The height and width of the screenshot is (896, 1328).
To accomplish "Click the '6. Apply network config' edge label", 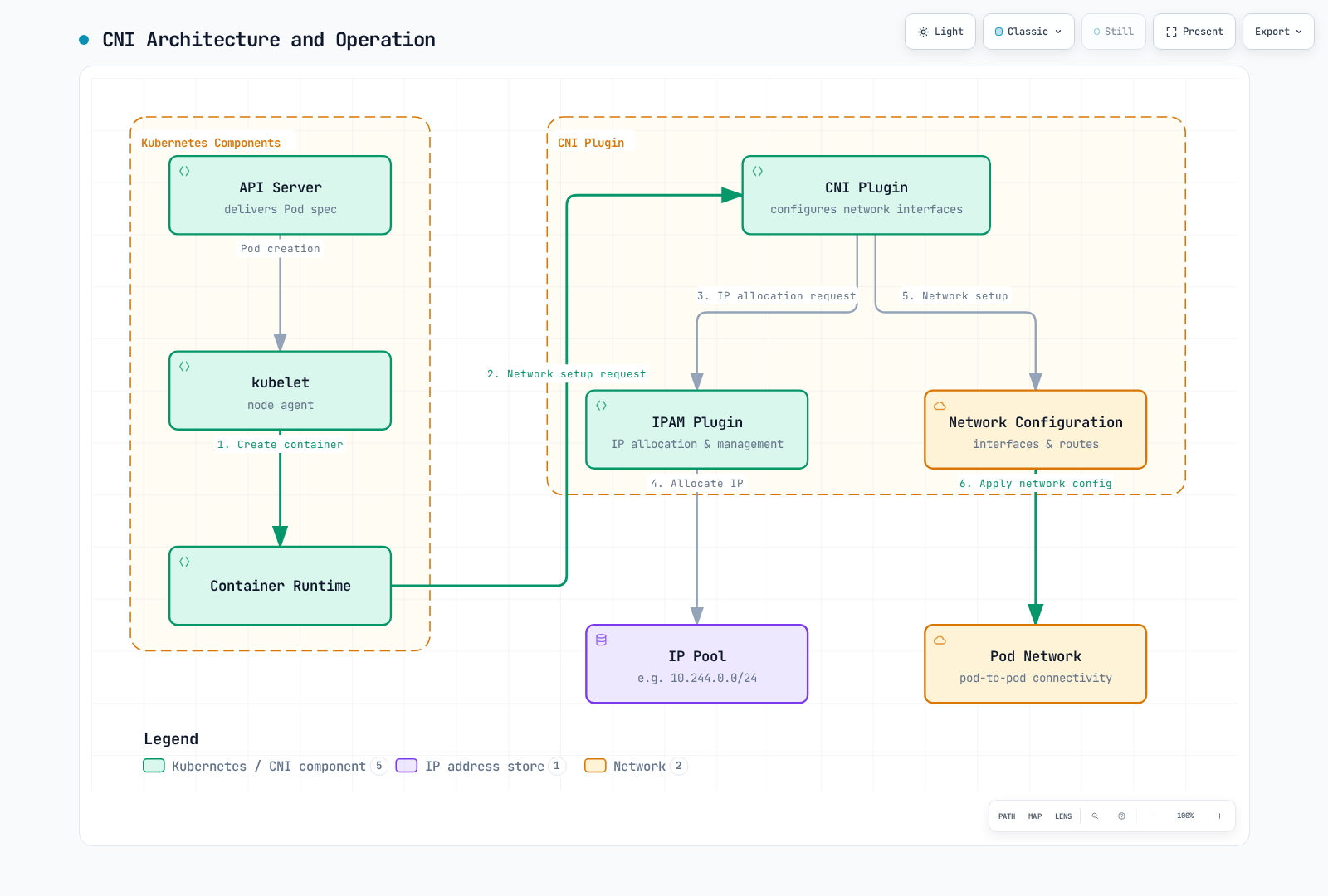I will point(1035,484).
